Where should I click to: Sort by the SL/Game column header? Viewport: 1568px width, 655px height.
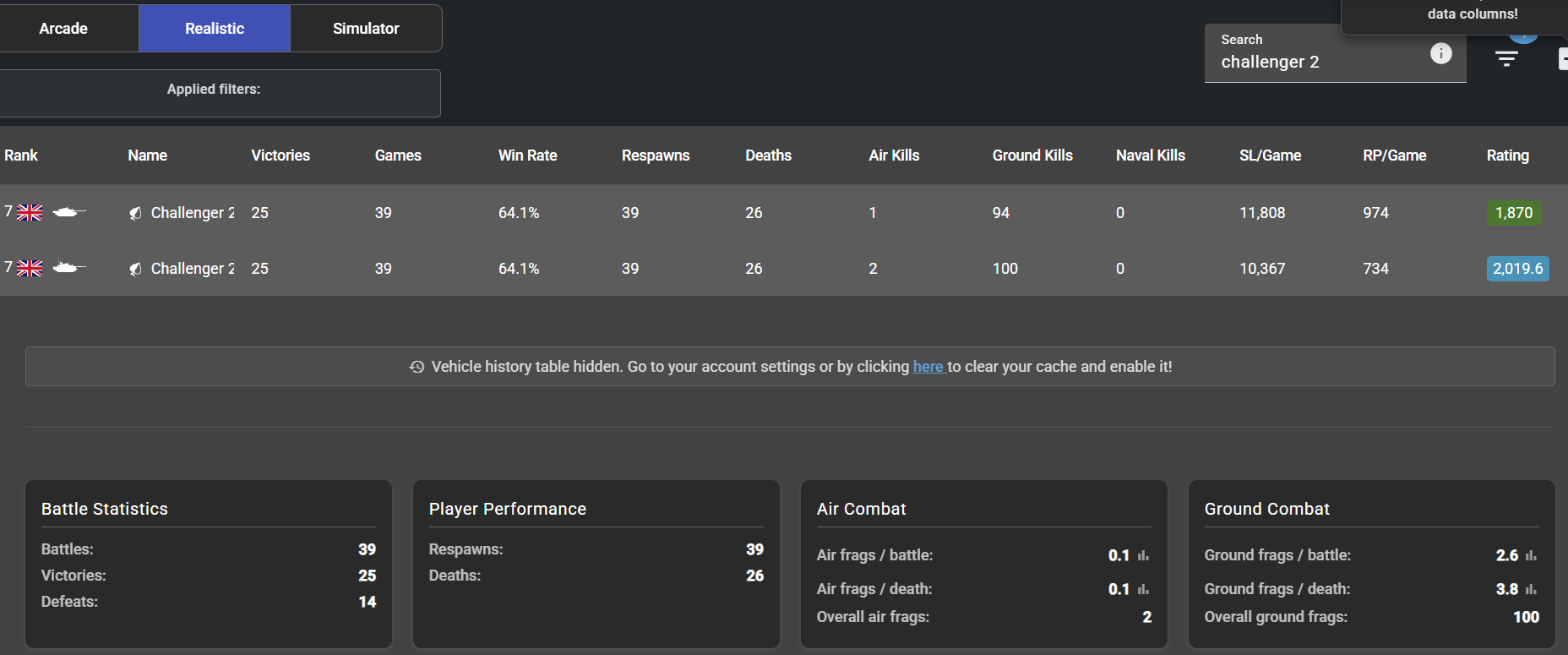(1271, 156)
